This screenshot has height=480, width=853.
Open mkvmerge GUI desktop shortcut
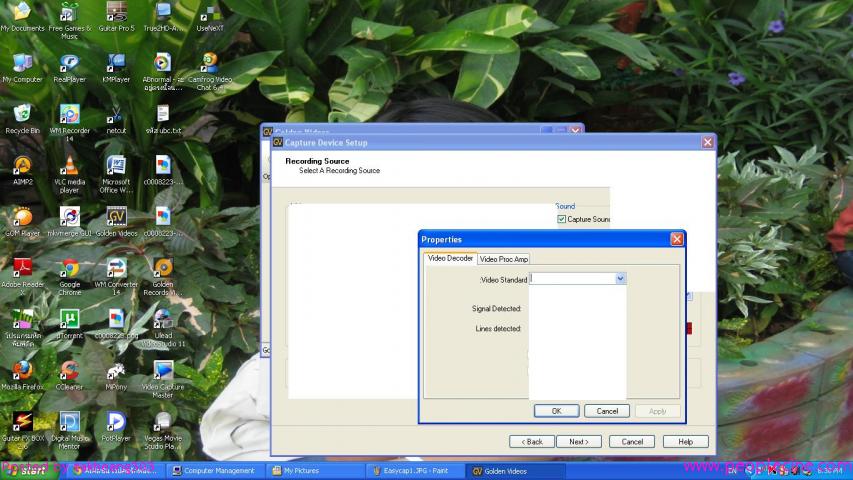tap(70, 221)
